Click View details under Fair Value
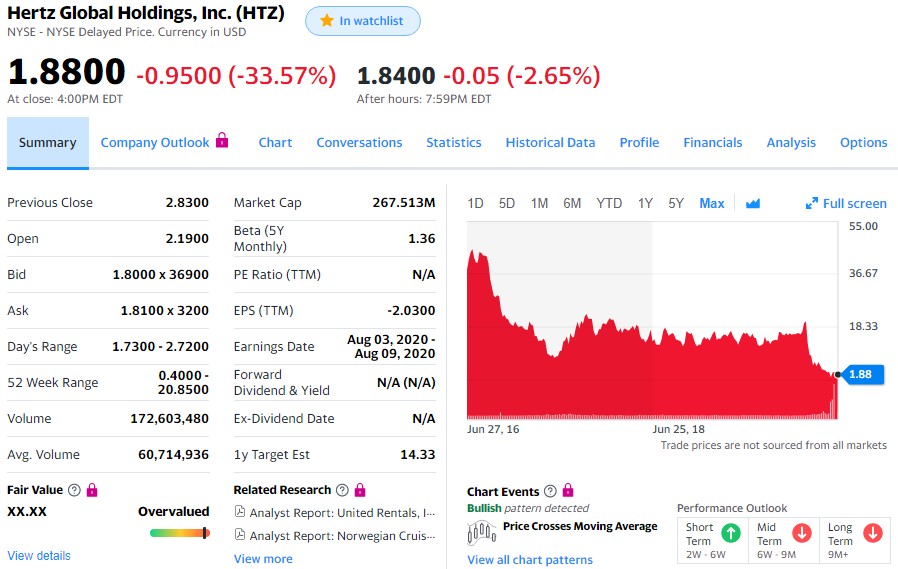 click(x=39, y=556)
